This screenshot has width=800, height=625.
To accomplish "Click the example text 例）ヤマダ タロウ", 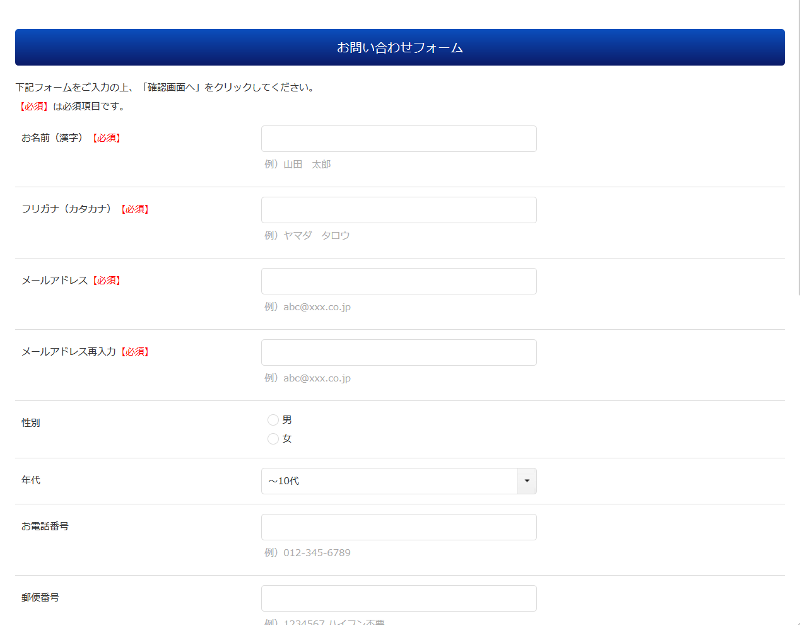I will coord(307,236).
